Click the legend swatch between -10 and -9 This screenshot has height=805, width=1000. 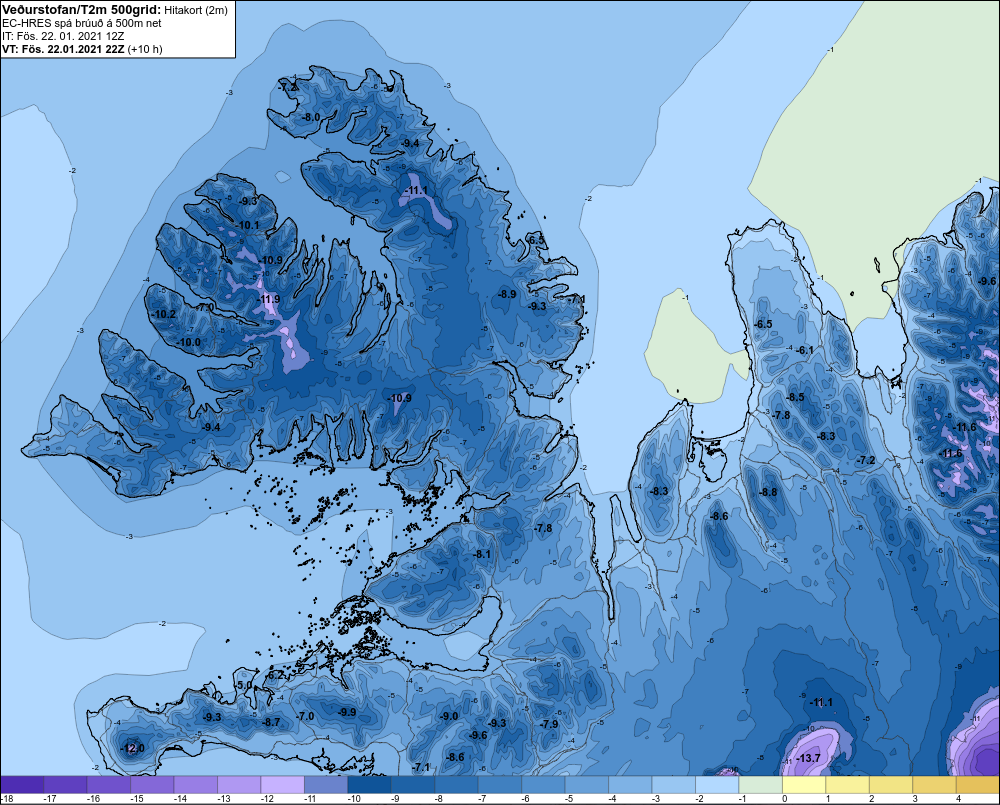pyautogui.click(x=369, y=785)
